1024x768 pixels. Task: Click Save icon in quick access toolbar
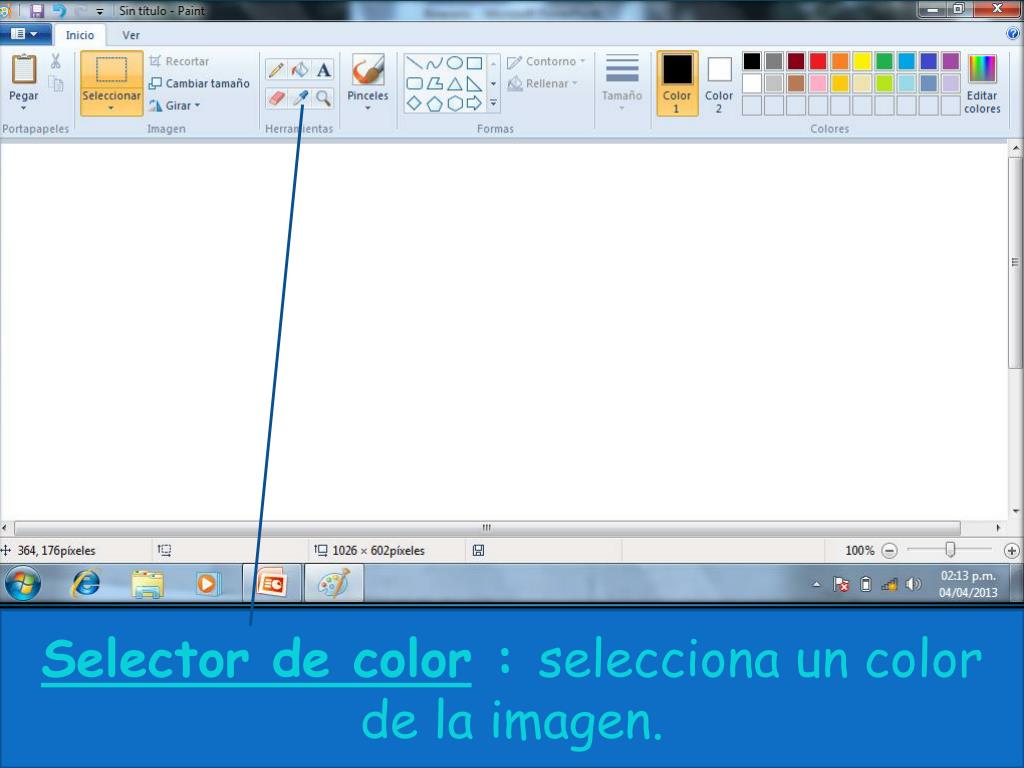pyautogui.click(x=37, y=10)
